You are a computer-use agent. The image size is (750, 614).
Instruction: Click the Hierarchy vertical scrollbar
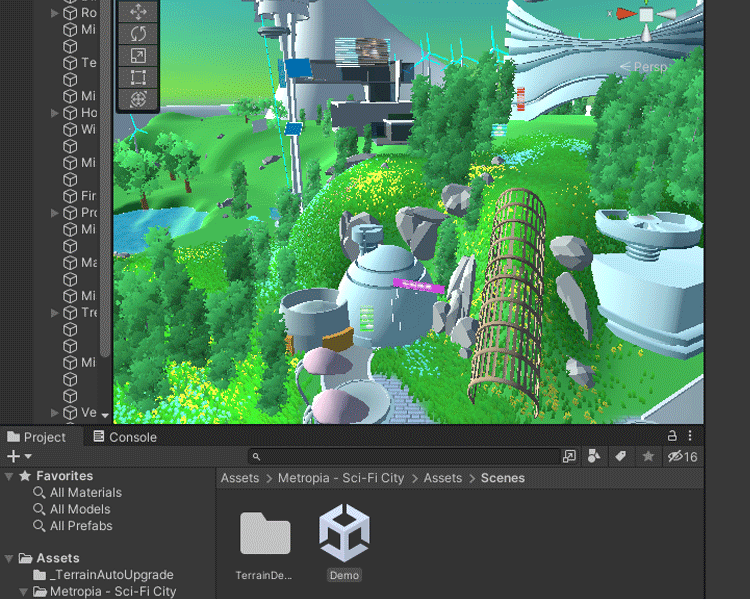(x=105, y=177)
